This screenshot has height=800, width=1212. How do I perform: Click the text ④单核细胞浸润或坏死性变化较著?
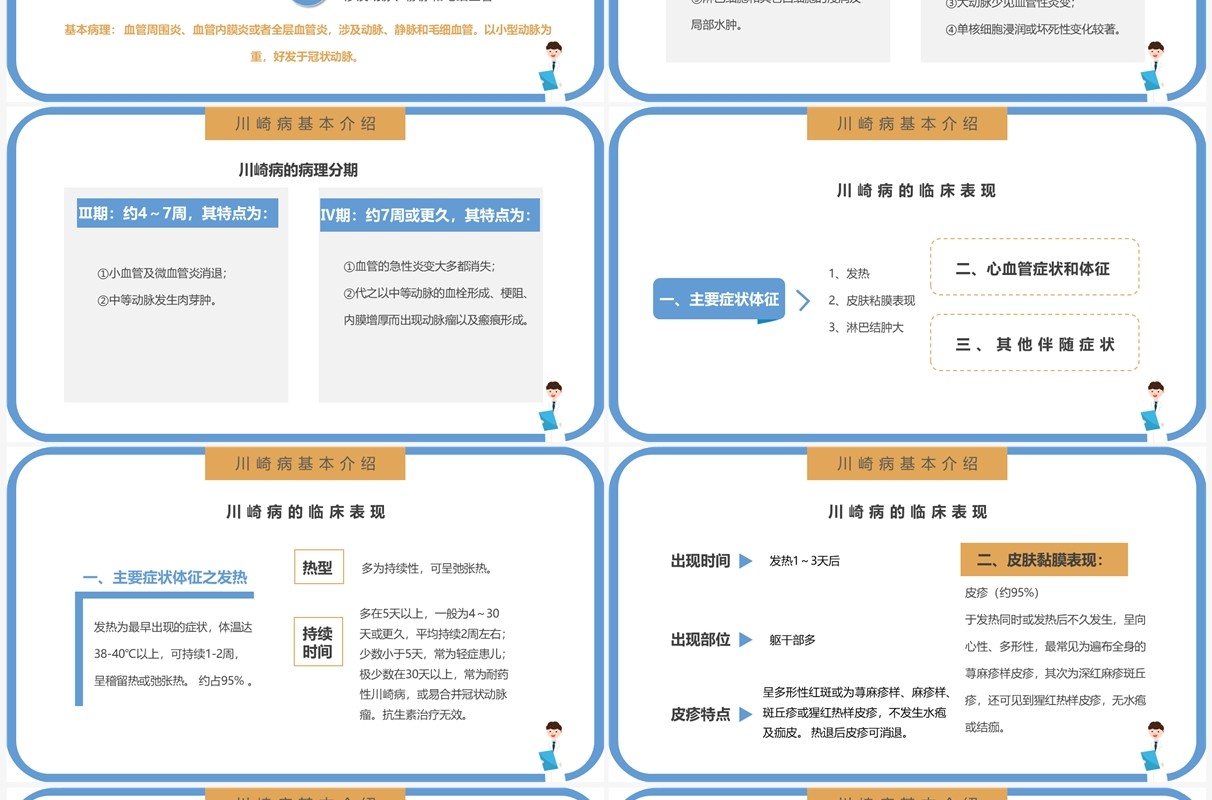point(1032,29)
